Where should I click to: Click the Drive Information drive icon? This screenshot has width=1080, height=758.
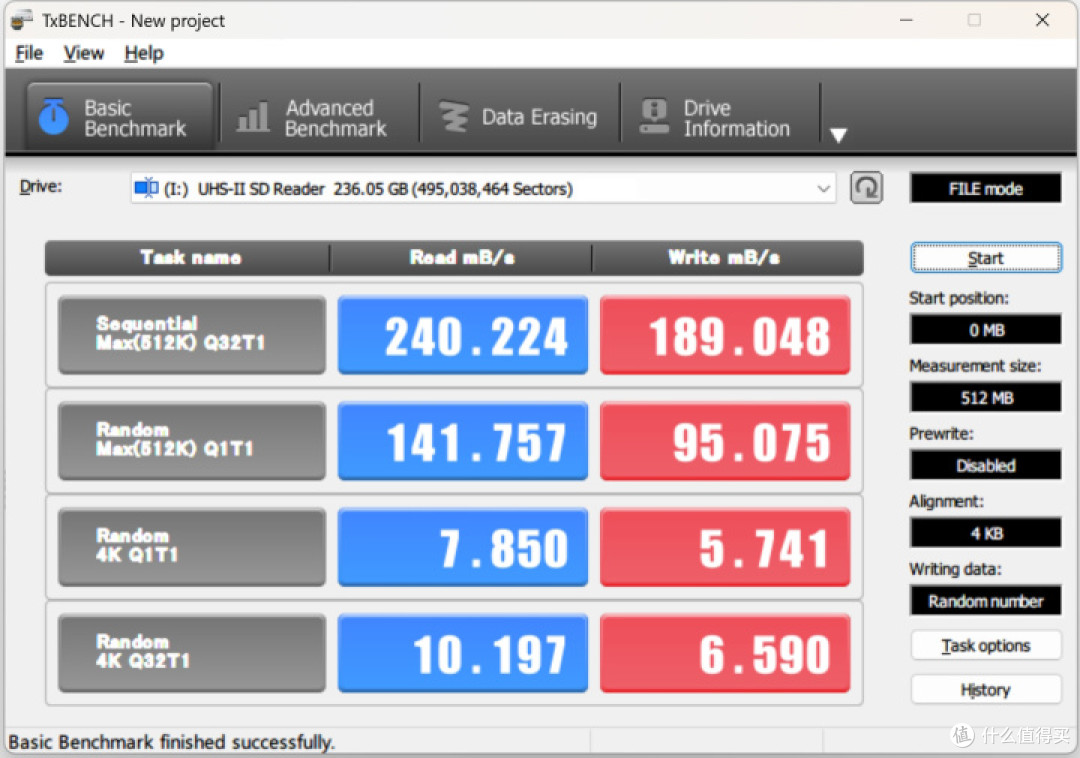tap(654, 116)
